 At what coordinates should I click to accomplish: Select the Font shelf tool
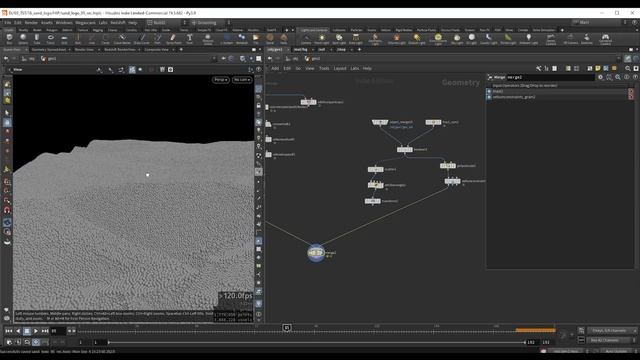[x=189, y=39]
